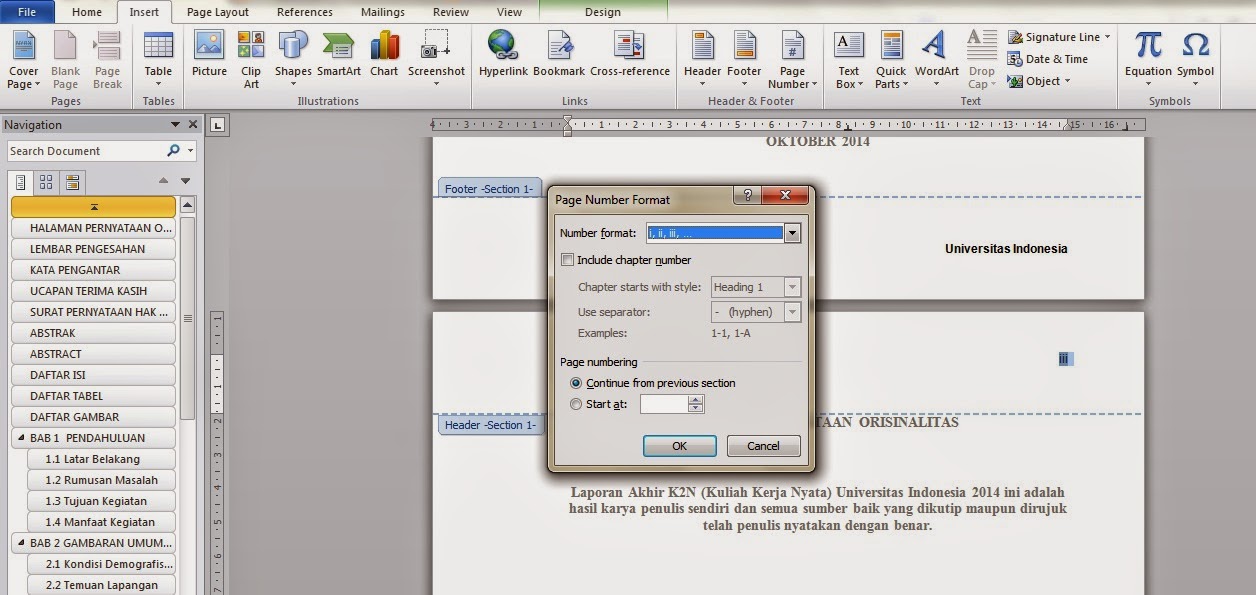Select Continue from previous section
This screenshot has height=595, width=1256.
(576, 383)
